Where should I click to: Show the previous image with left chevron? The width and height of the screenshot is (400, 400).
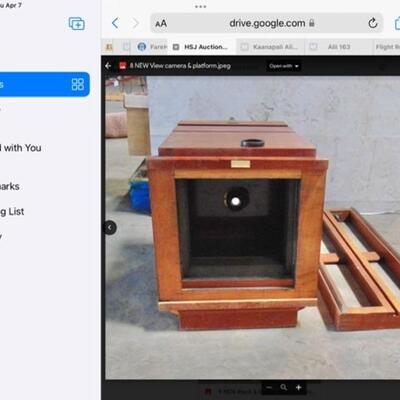[x=110, y=228]
